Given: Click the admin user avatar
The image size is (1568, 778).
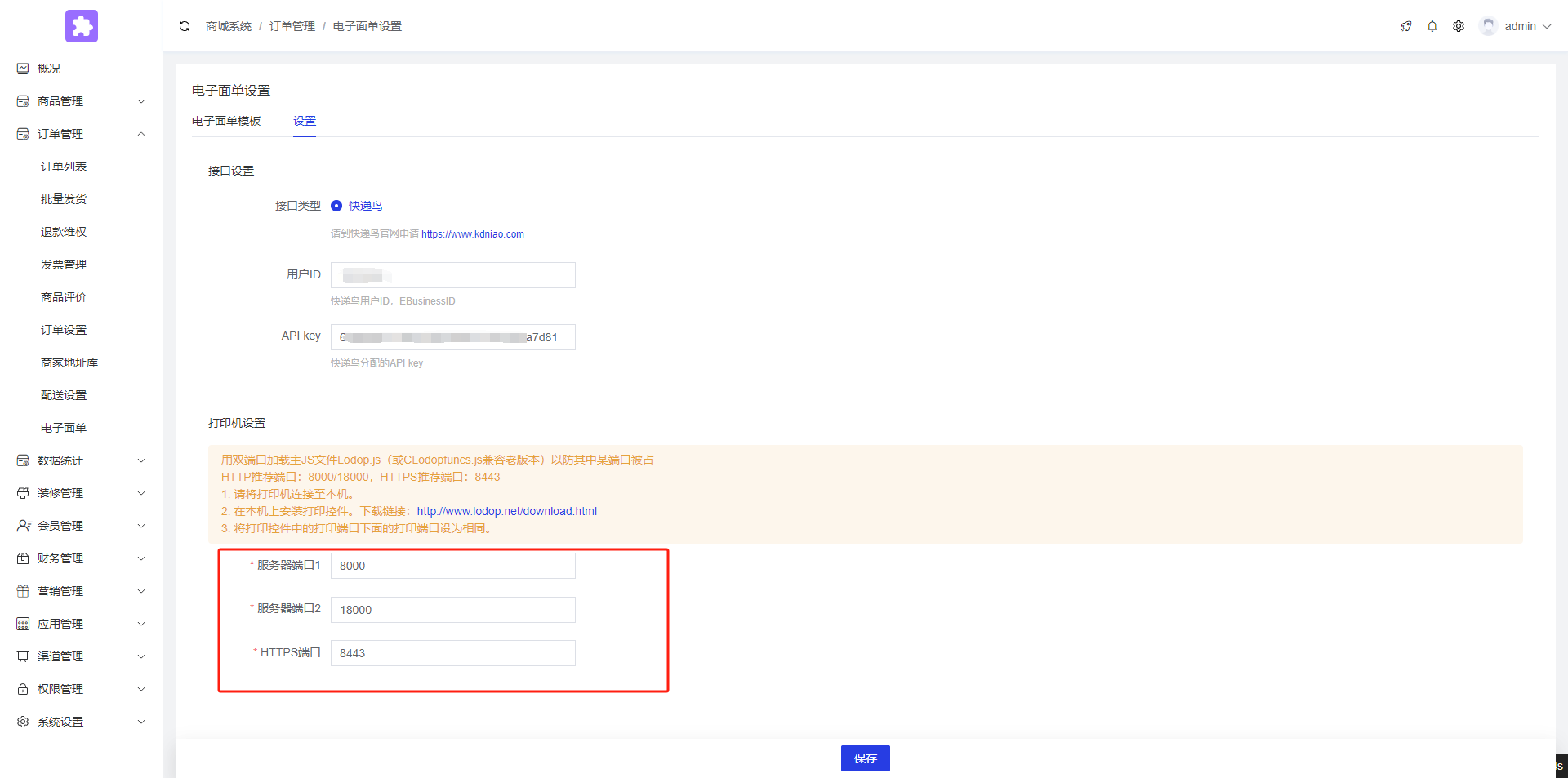Looking at the screenshot, I should pyautogui.click(x=1488, y=26).
